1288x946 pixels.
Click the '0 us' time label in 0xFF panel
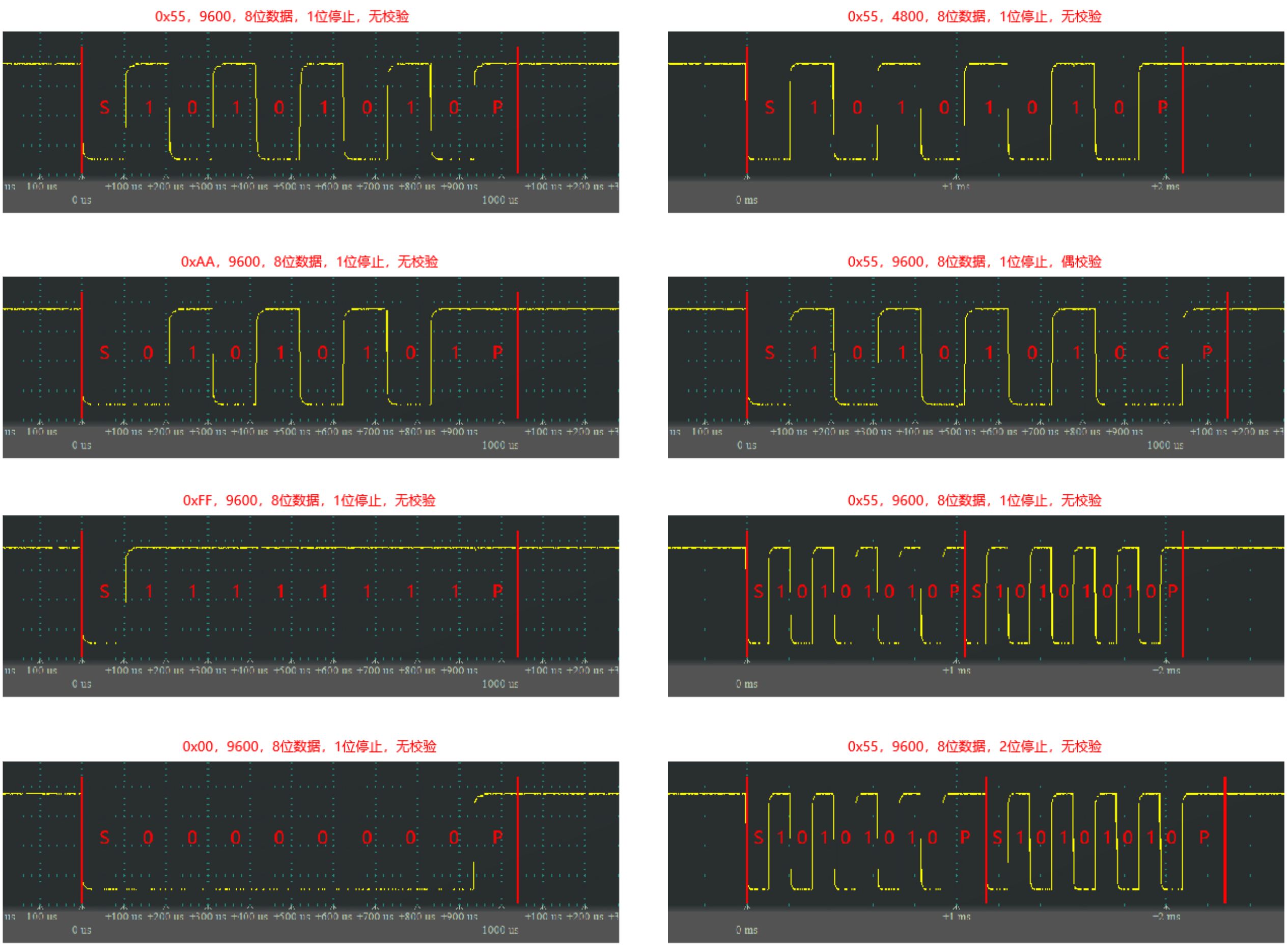point(81,684)
